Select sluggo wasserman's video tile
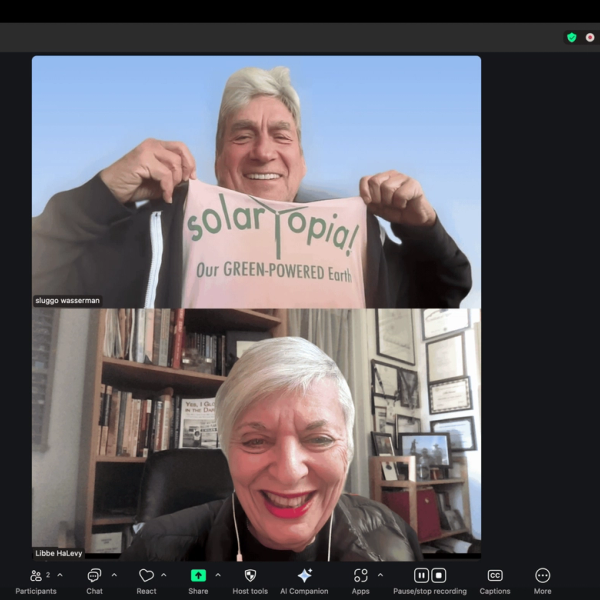The width and height of the screenshot is (600, 600). point(256,182)
